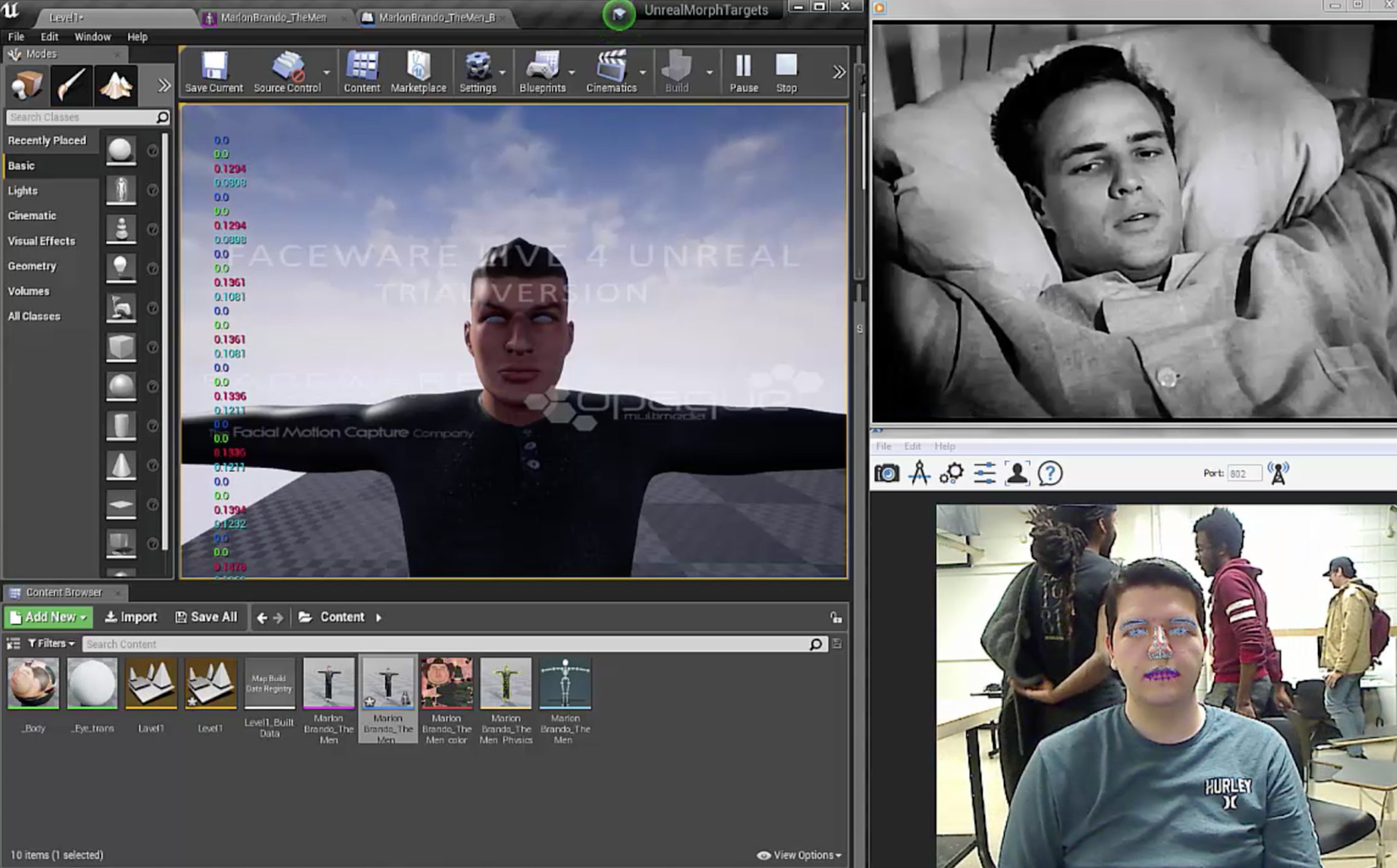Open the Filters dropdown
1397x868 pixels.
[52, 644]
